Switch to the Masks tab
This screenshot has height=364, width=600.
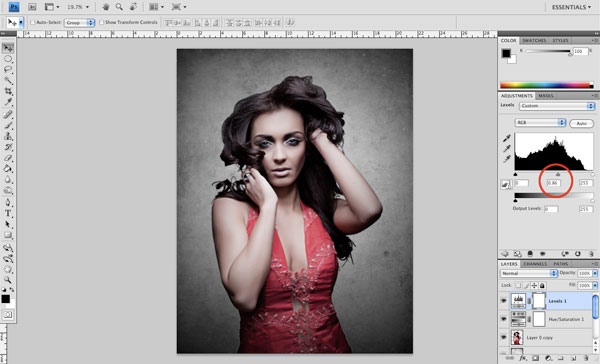[x=546, y=96]
